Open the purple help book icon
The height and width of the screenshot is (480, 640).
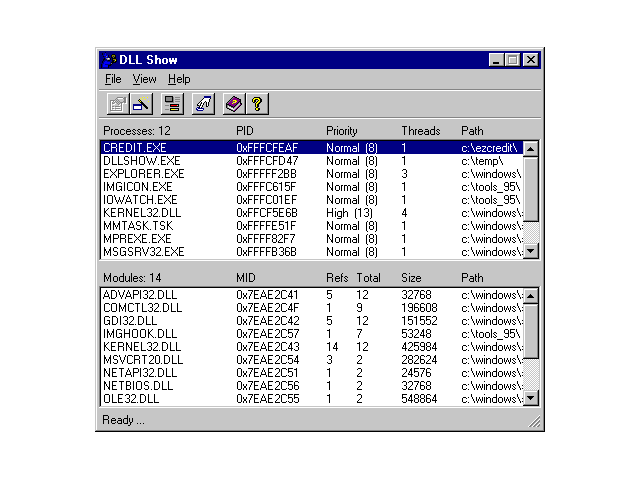(x=233, y=103)
